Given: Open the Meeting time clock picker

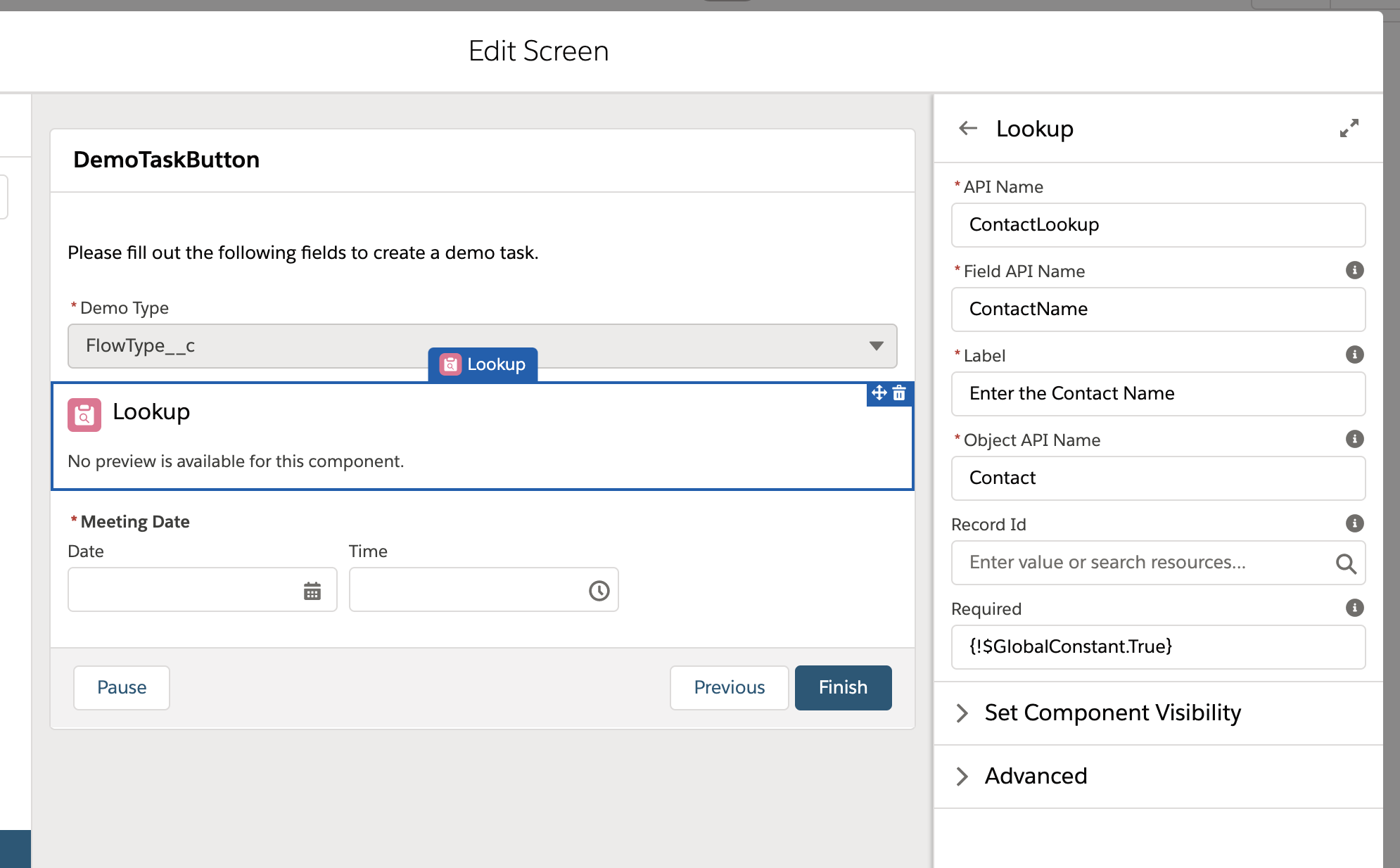Looking at the screenshot, I should pyautogui.click(x=599, y=591).
